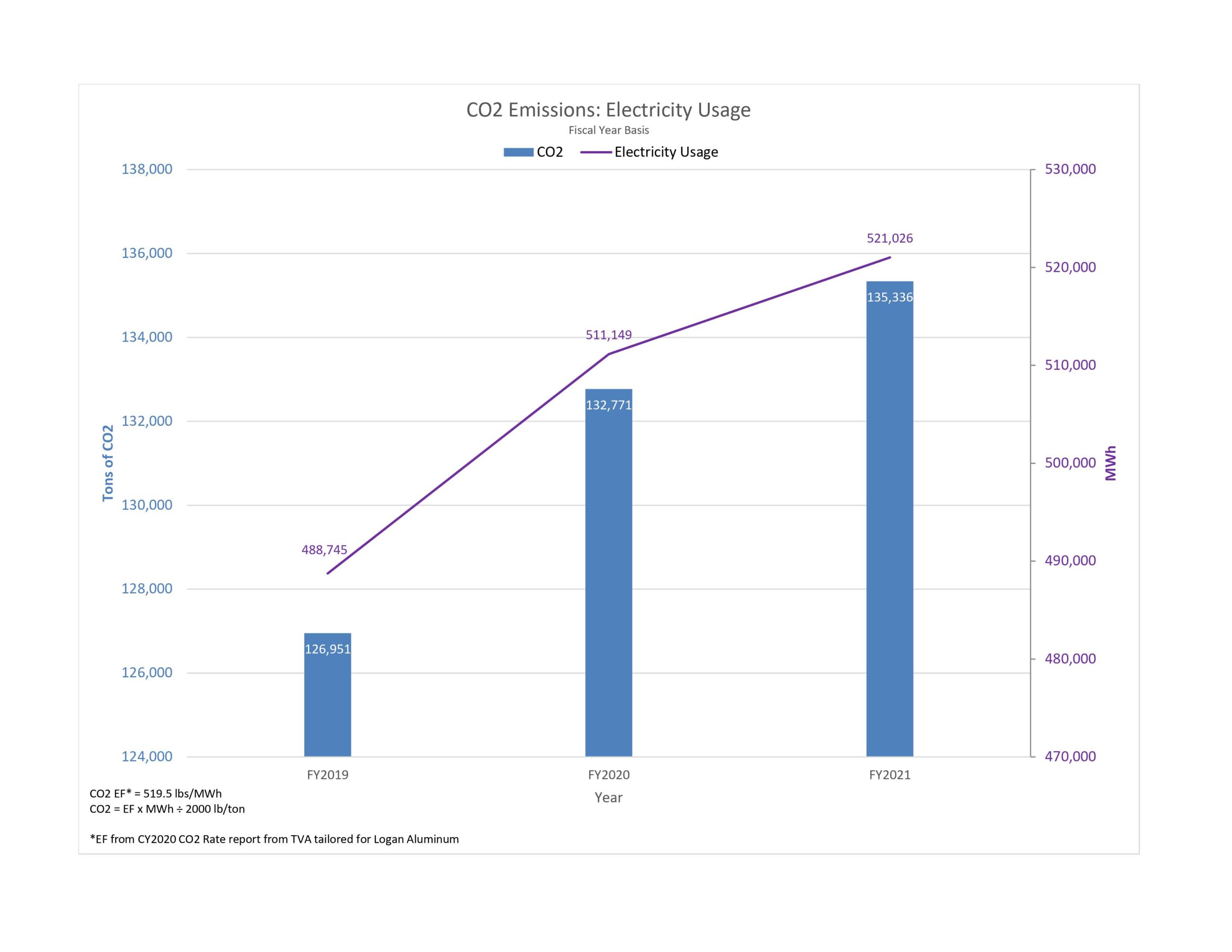This screenshot has height=952, width=1232.
Task: Click the 124,000 left axis value
Action: (x=147, y=756)
